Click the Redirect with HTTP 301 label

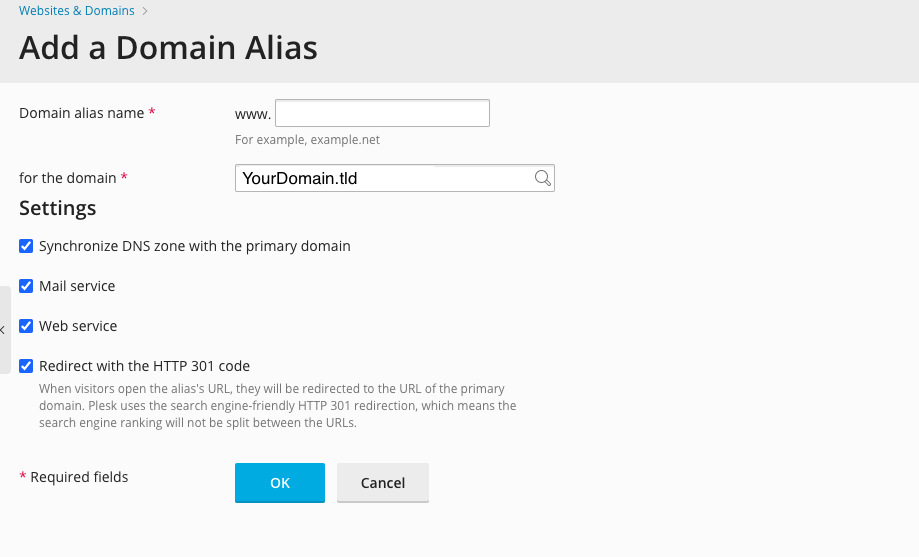click(x=144, y=366)
